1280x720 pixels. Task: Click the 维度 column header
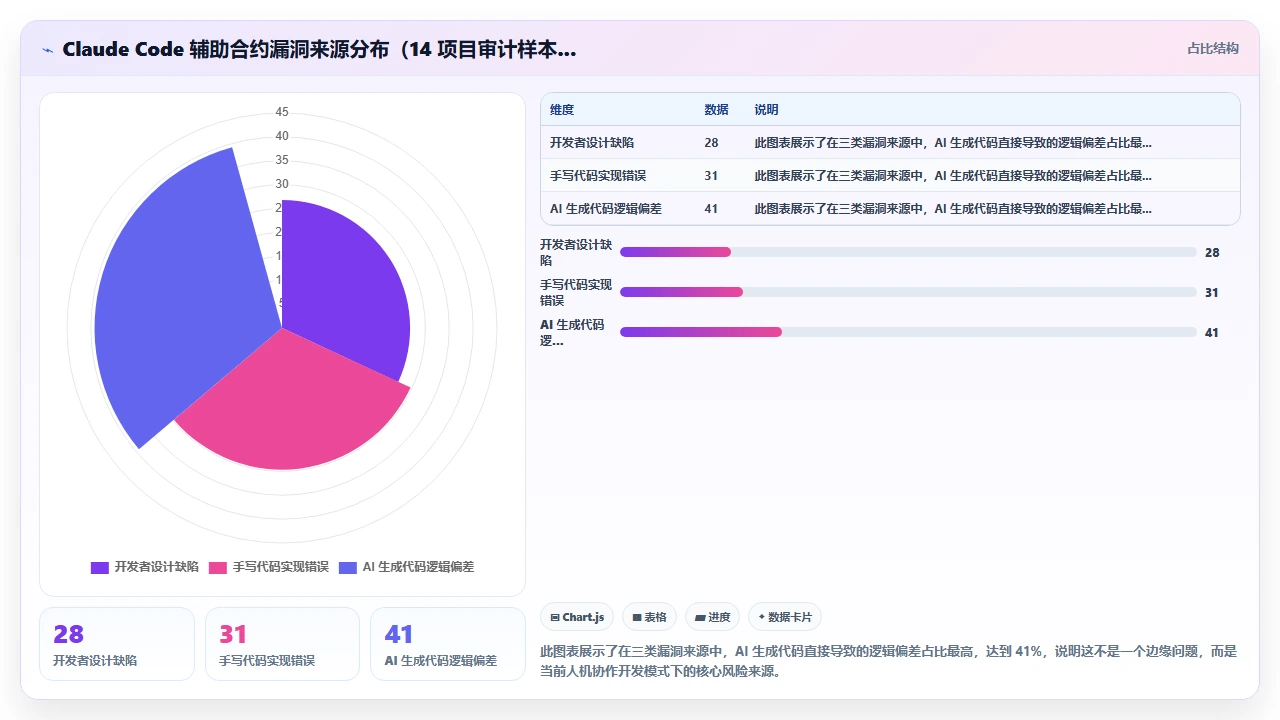[562, 110]
